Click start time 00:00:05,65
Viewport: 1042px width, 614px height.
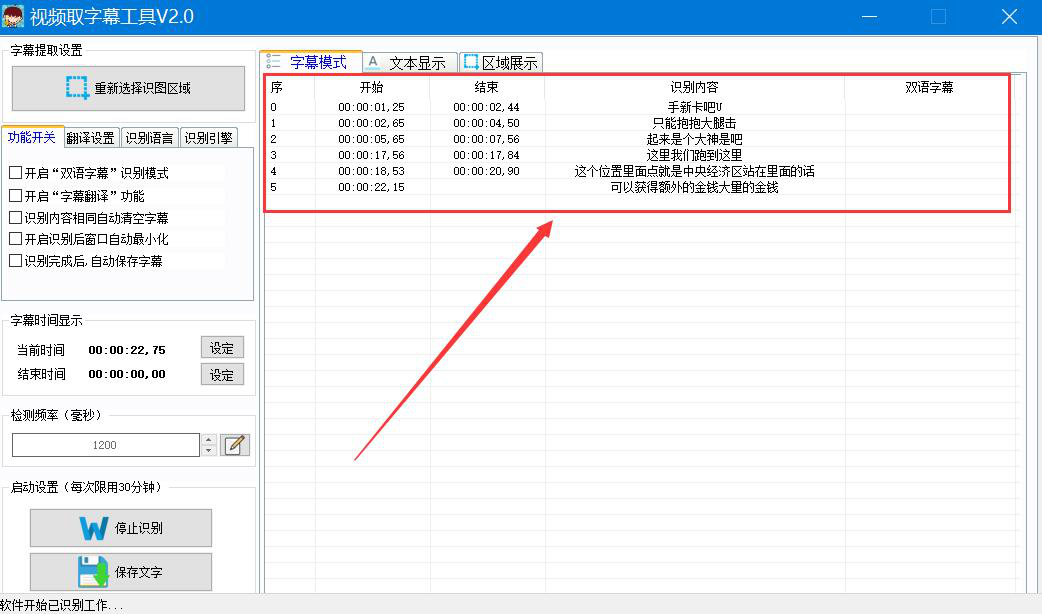(x=371, y=139)
